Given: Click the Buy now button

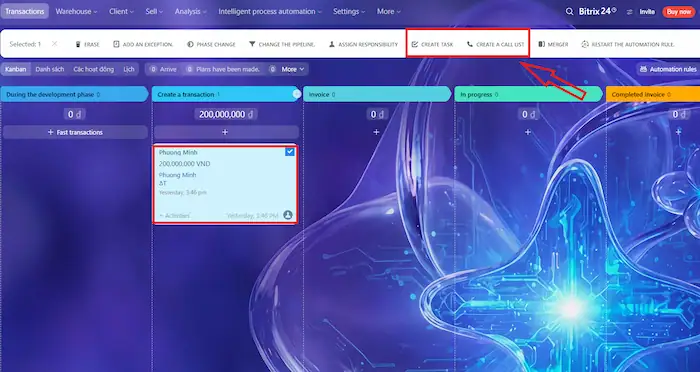Looking at the screenshot, I should [x=679, y=12].
